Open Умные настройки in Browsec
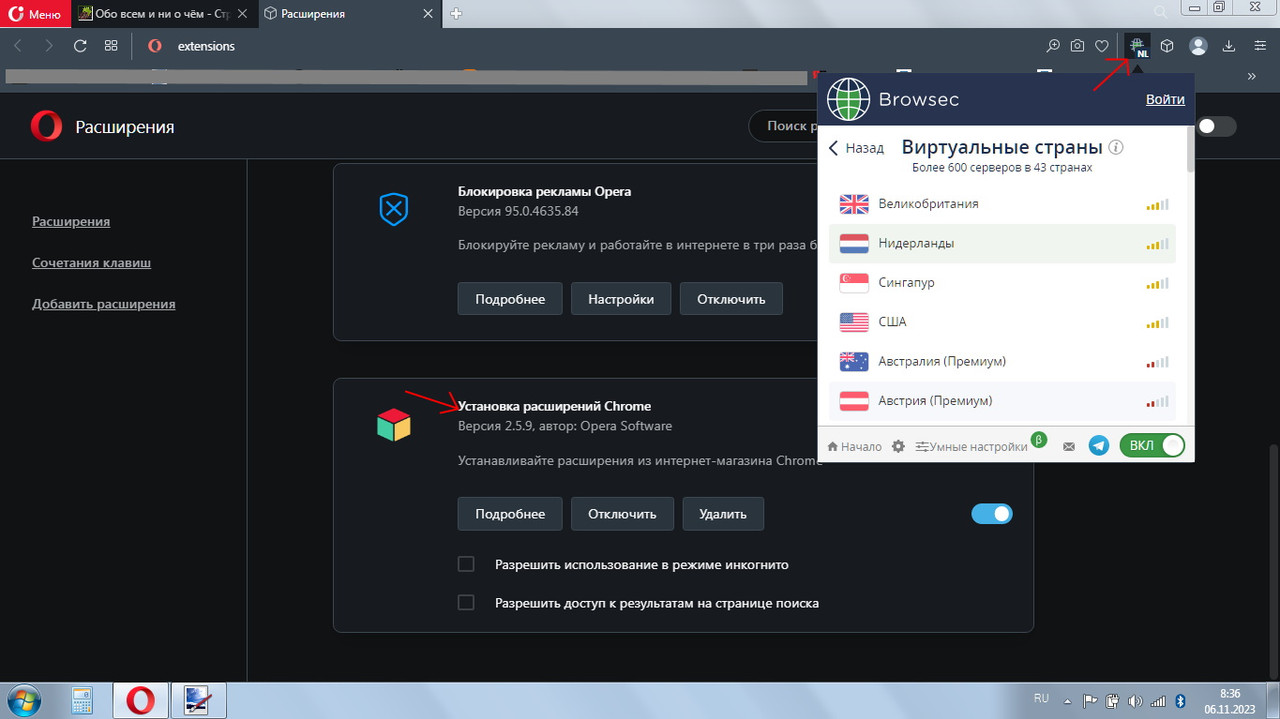Image resolution: width=1280 pixels, height=719 pixels. click(971, 446)
